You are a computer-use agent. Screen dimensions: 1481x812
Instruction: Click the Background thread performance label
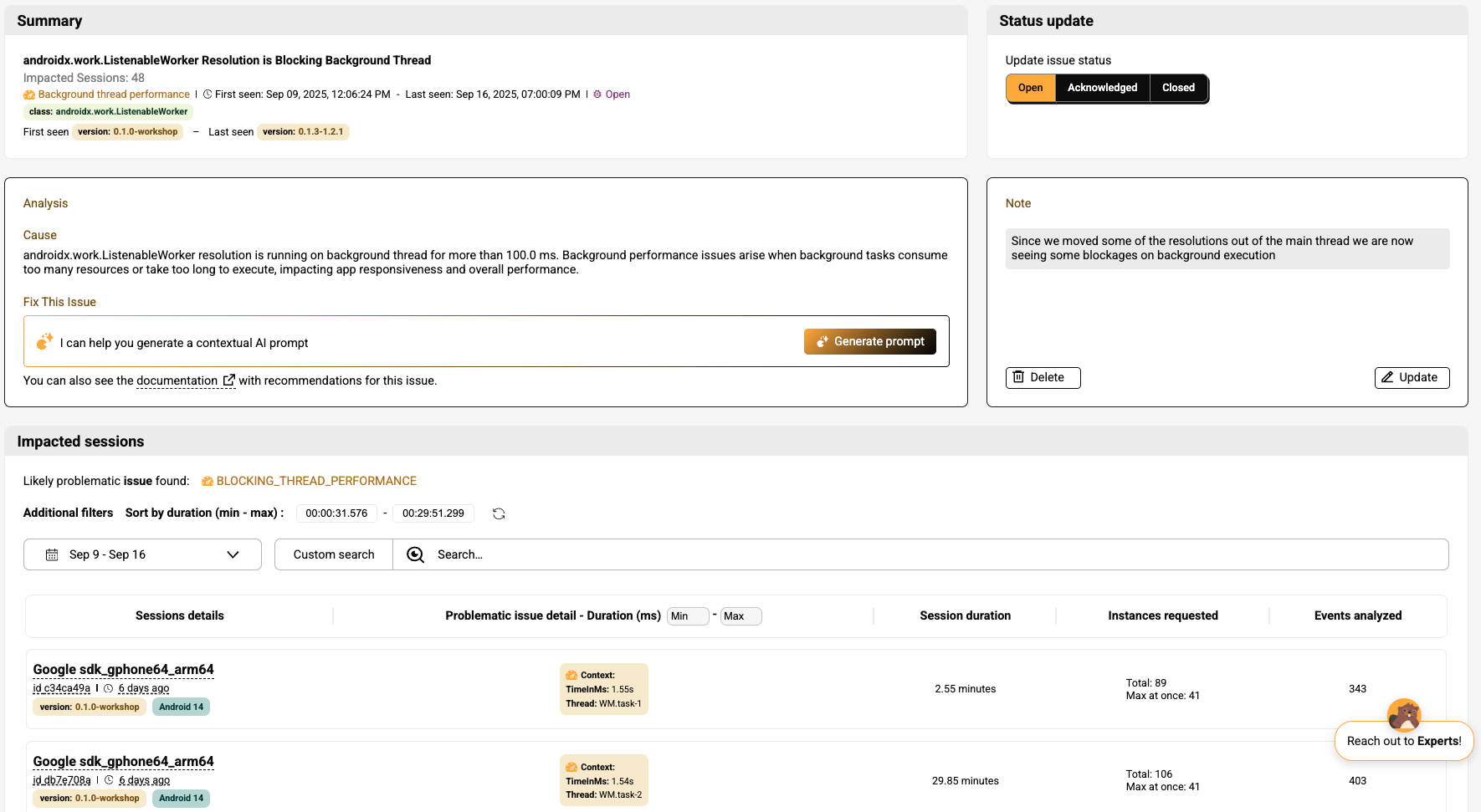(x=114, y=94)
